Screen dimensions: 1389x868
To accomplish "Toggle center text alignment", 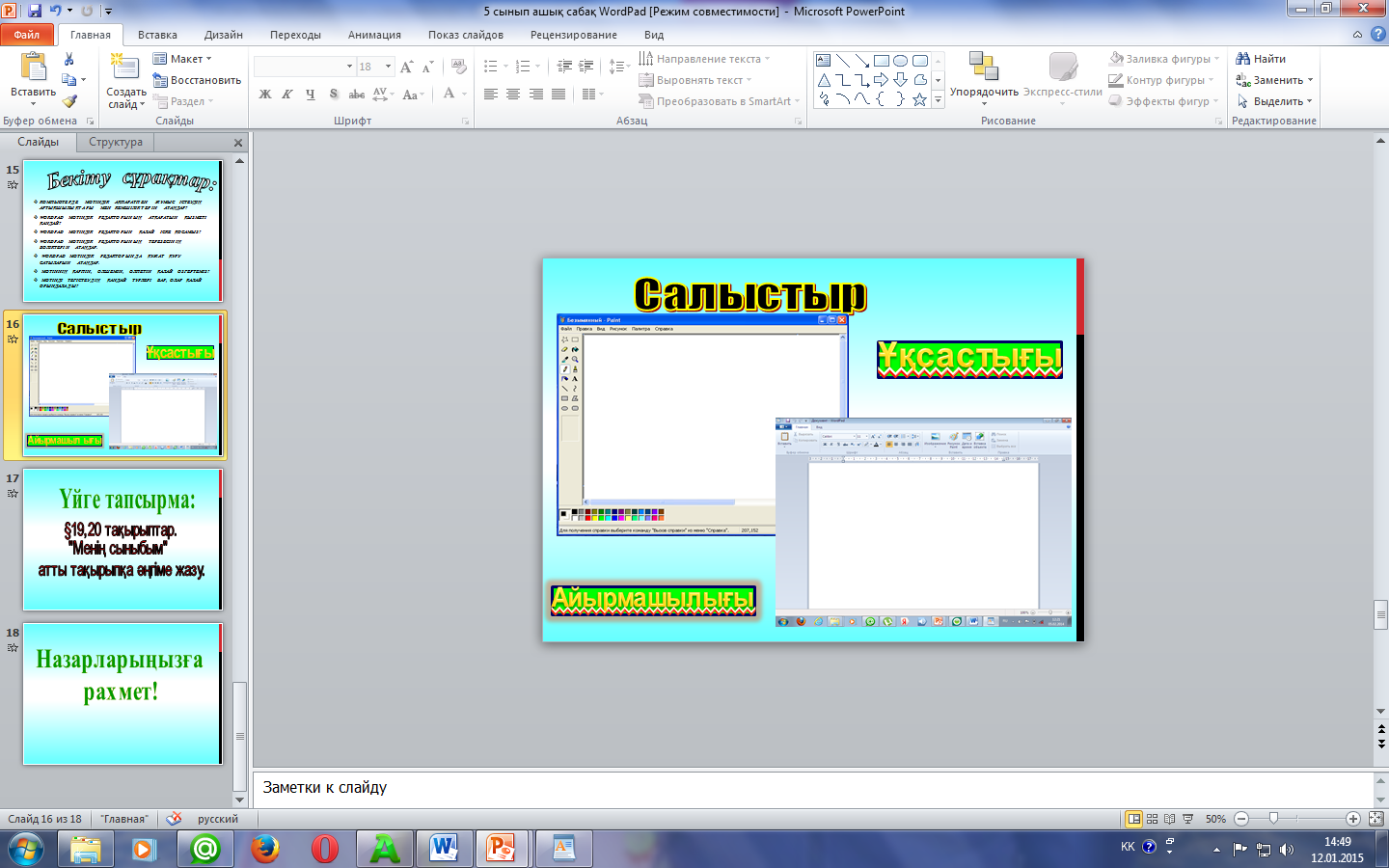I will (x=513, y=95).
